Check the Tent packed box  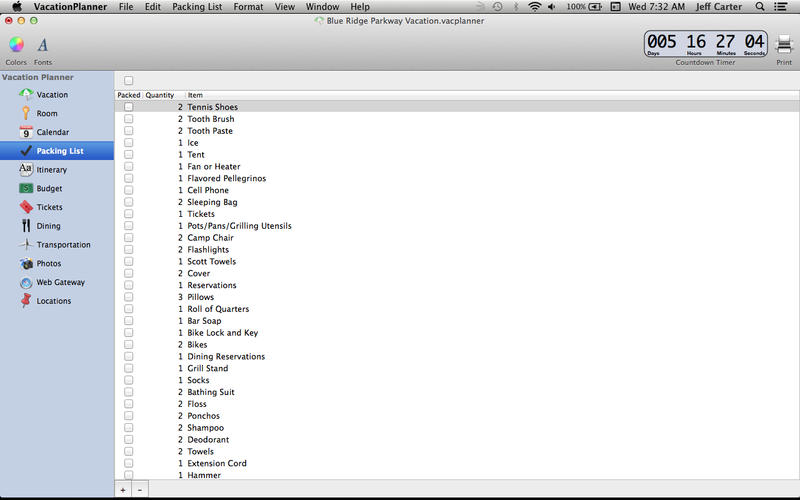point(129,155)
